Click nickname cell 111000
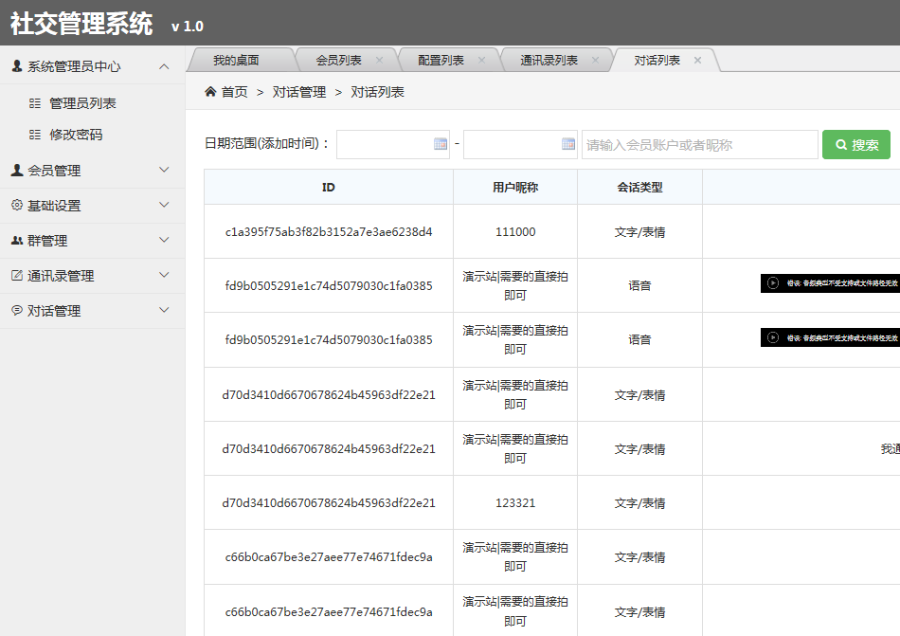Viewport: 900px width, 636px height. 515,232
